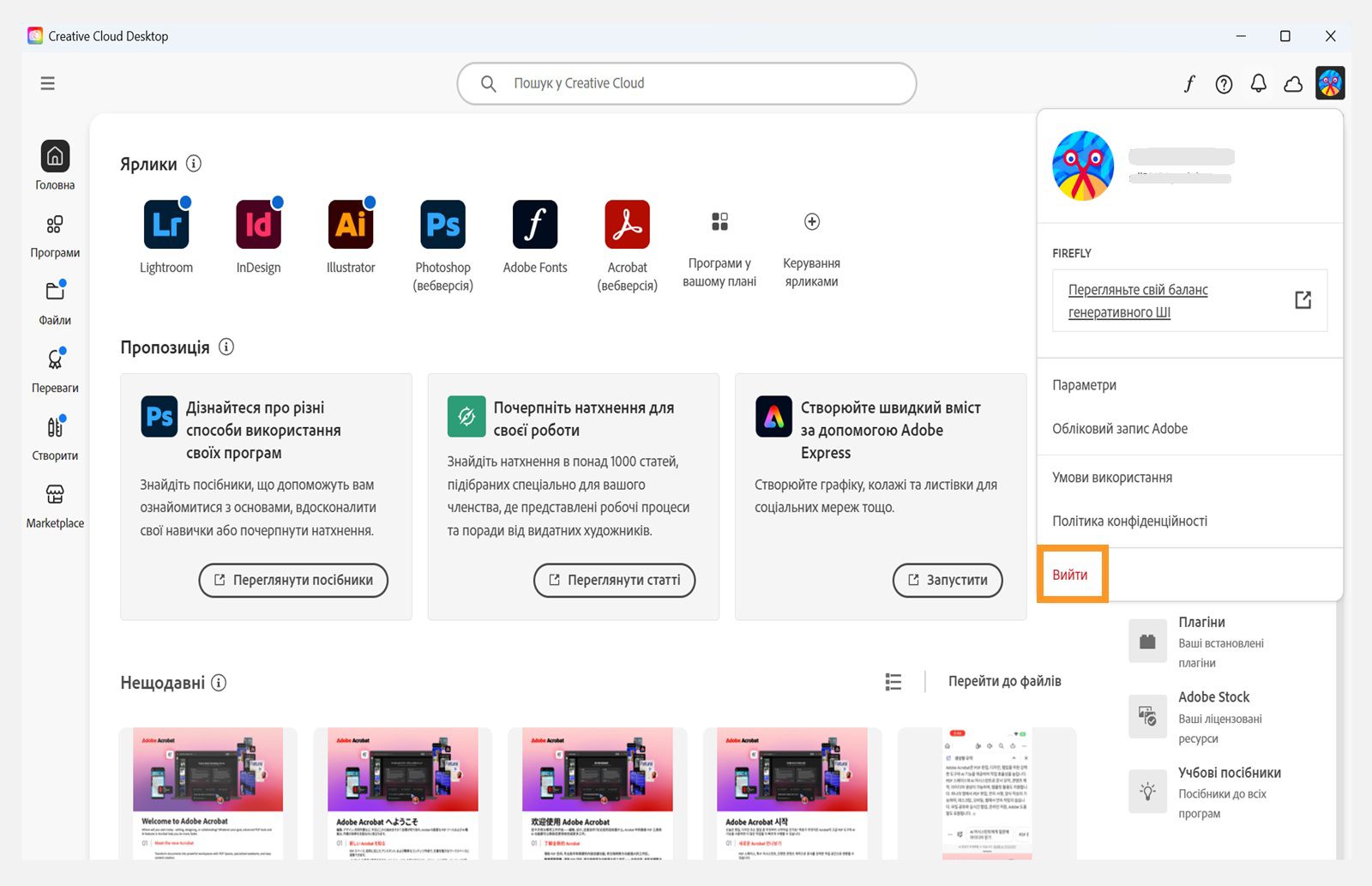This screenshot has width=1372, height=886.
Task: Open Перейти до файлів link
Action: 1004,681
